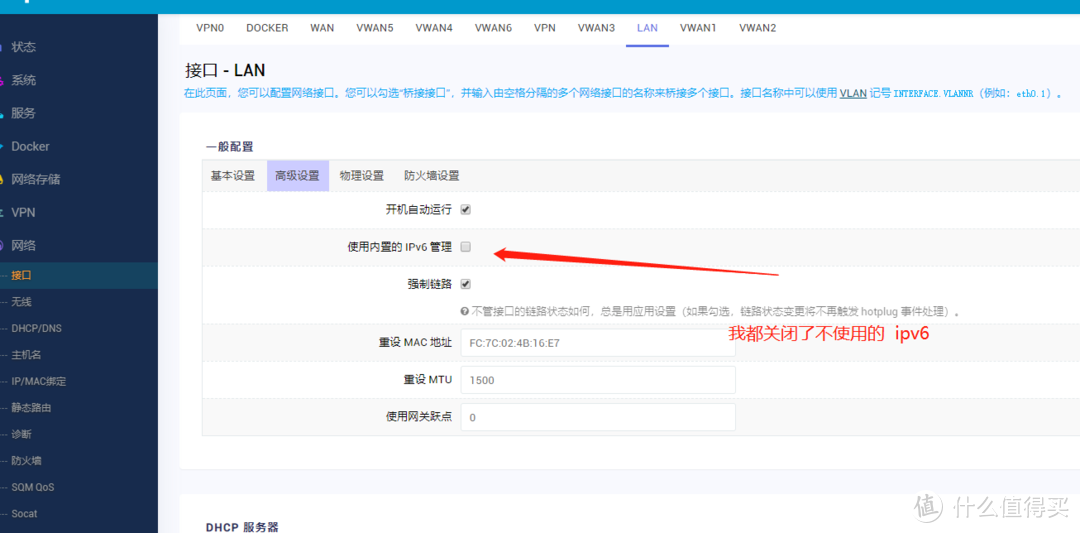Screen dimensions: 1080x533
Task: Switch to 基本设置 tab
Action: (x=233, y=176)
